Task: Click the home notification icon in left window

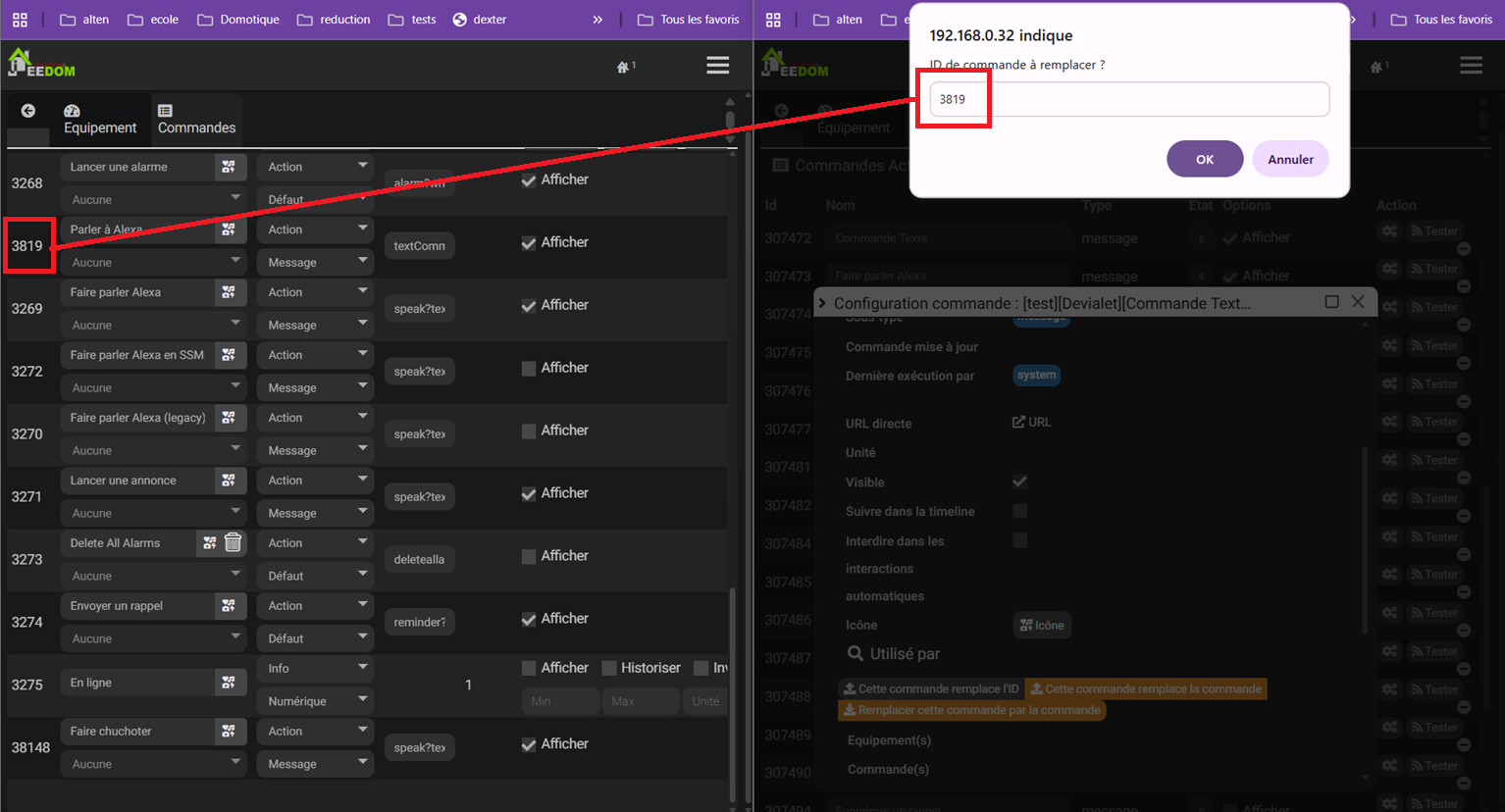Action: pos(625,67)
